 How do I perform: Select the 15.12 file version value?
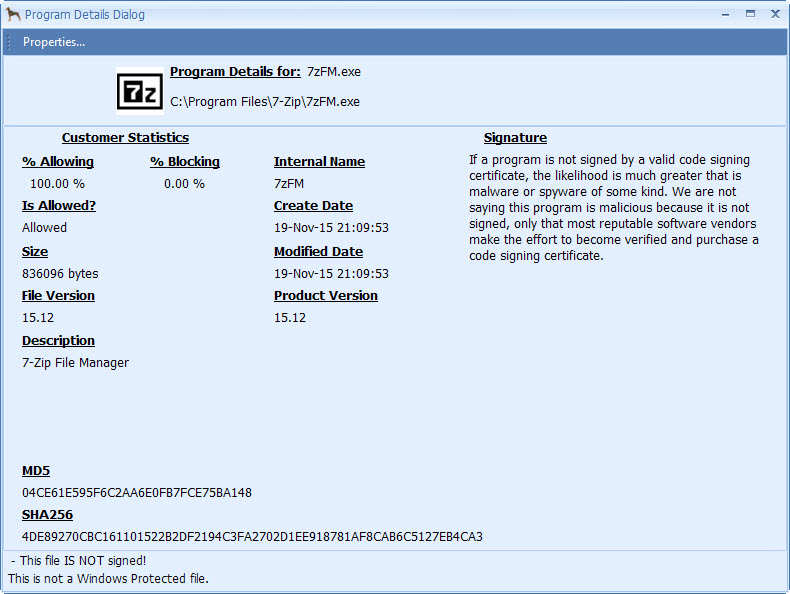click(38, 318)
